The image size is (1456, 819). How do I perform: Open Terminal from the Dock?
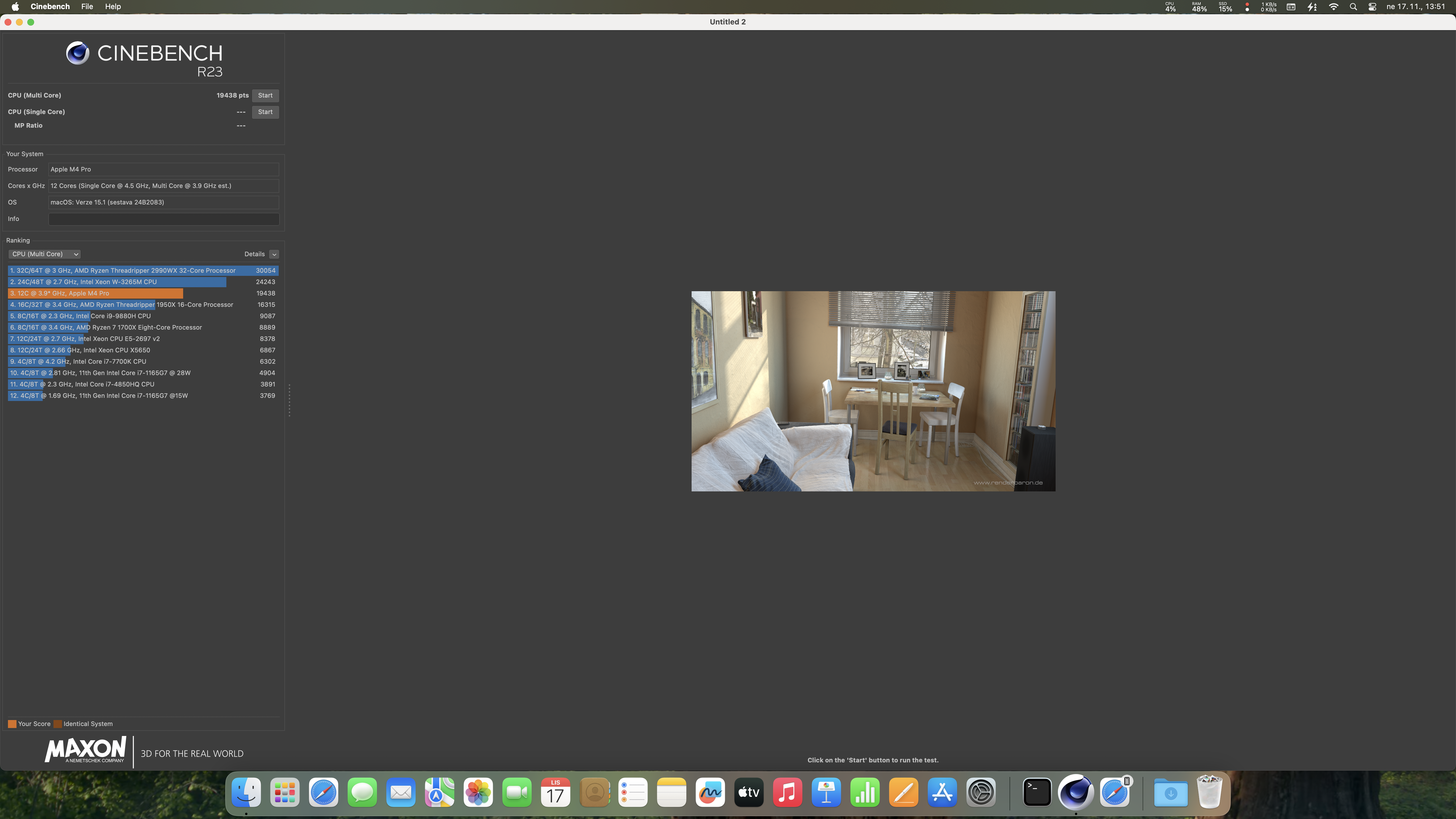(1037, 793)
